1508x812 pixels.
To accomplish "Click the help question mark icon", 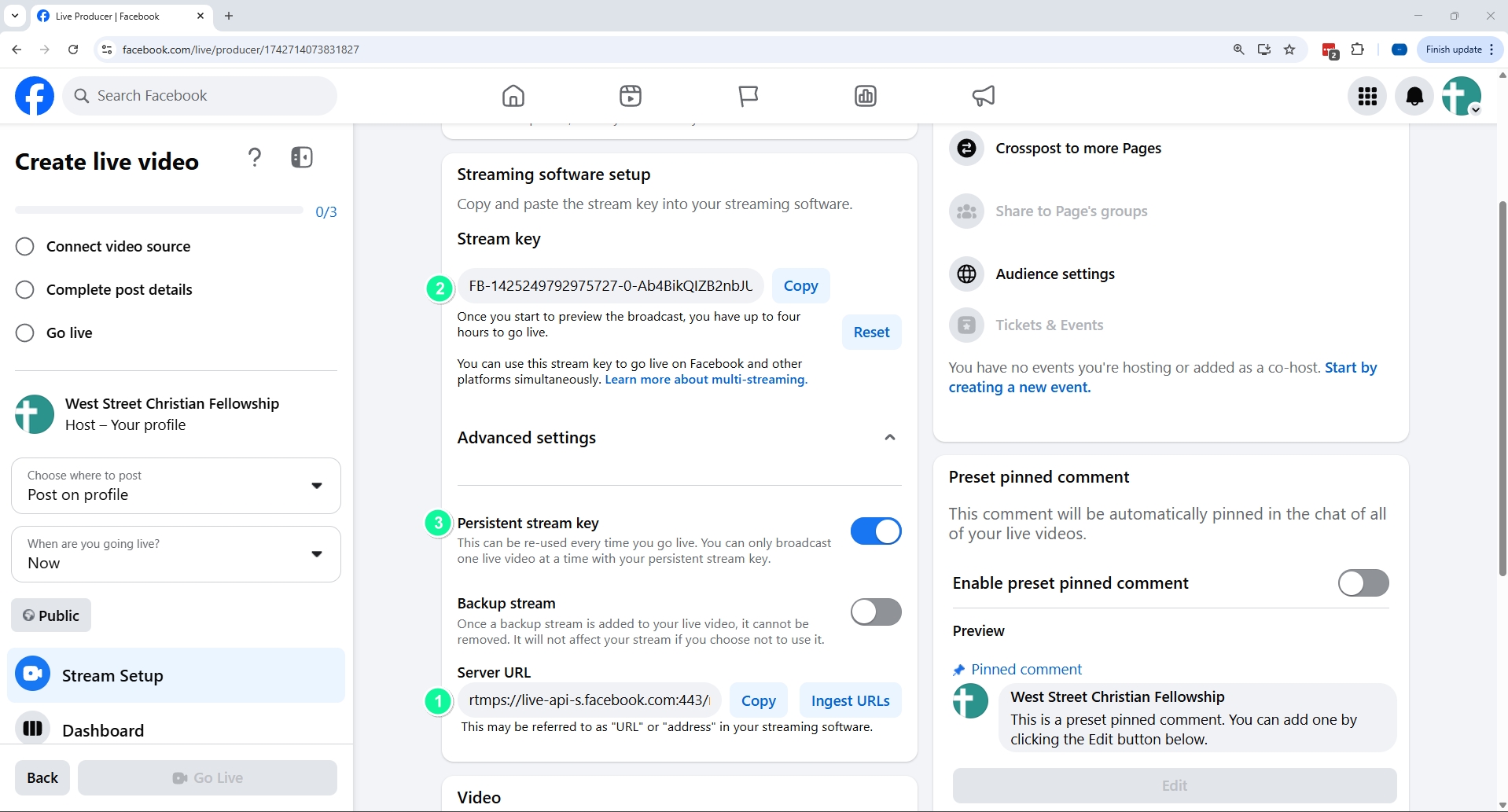I will (254, 158).
